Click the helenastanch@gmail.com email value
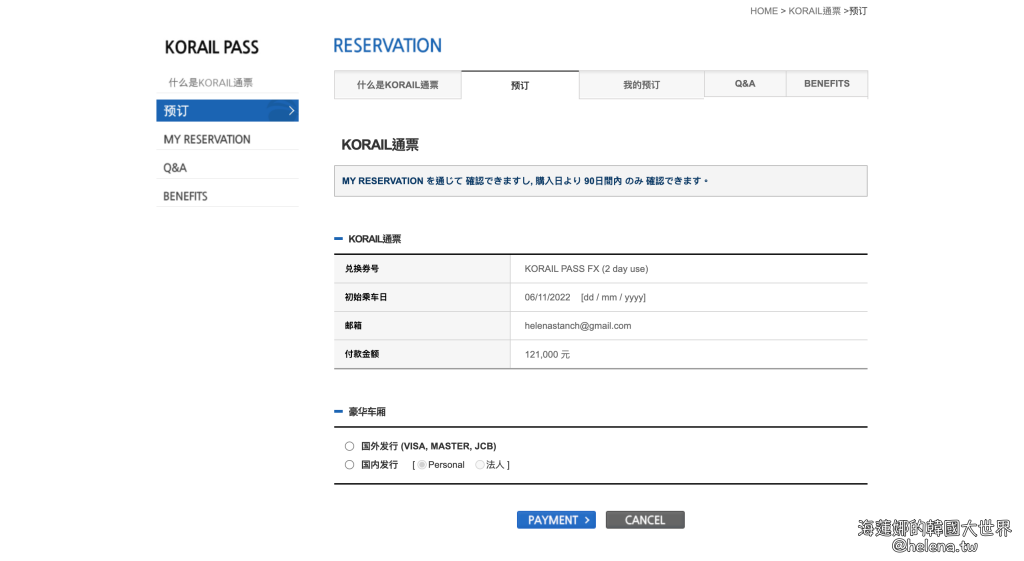 577,326
